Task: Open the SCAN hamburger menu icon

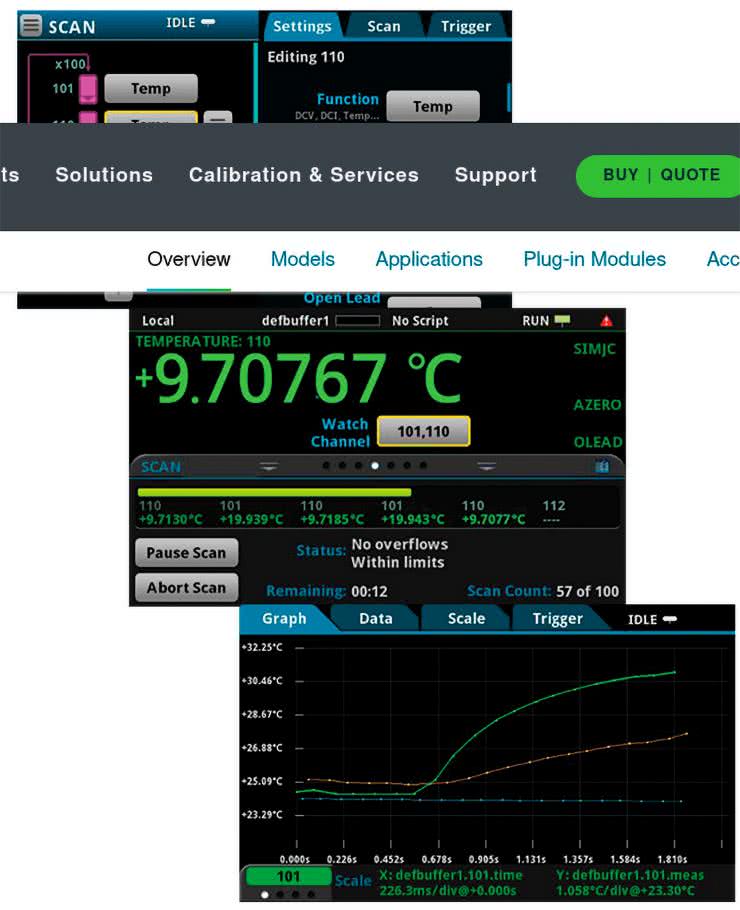Action: pyautogui.click(x=31, y=26)
